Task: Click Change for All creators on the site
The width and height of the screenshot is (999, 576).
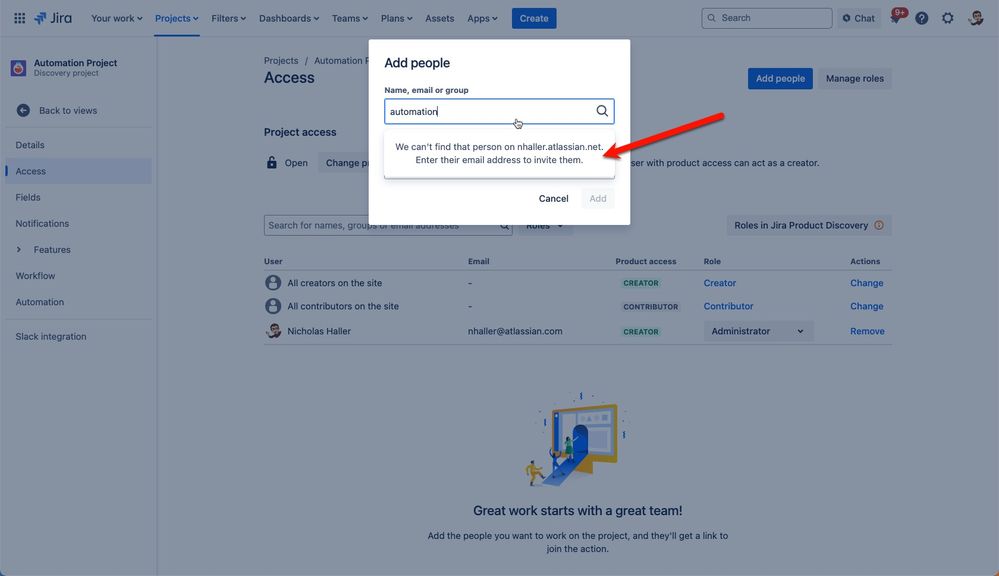Action: click(x=866, y=282)
